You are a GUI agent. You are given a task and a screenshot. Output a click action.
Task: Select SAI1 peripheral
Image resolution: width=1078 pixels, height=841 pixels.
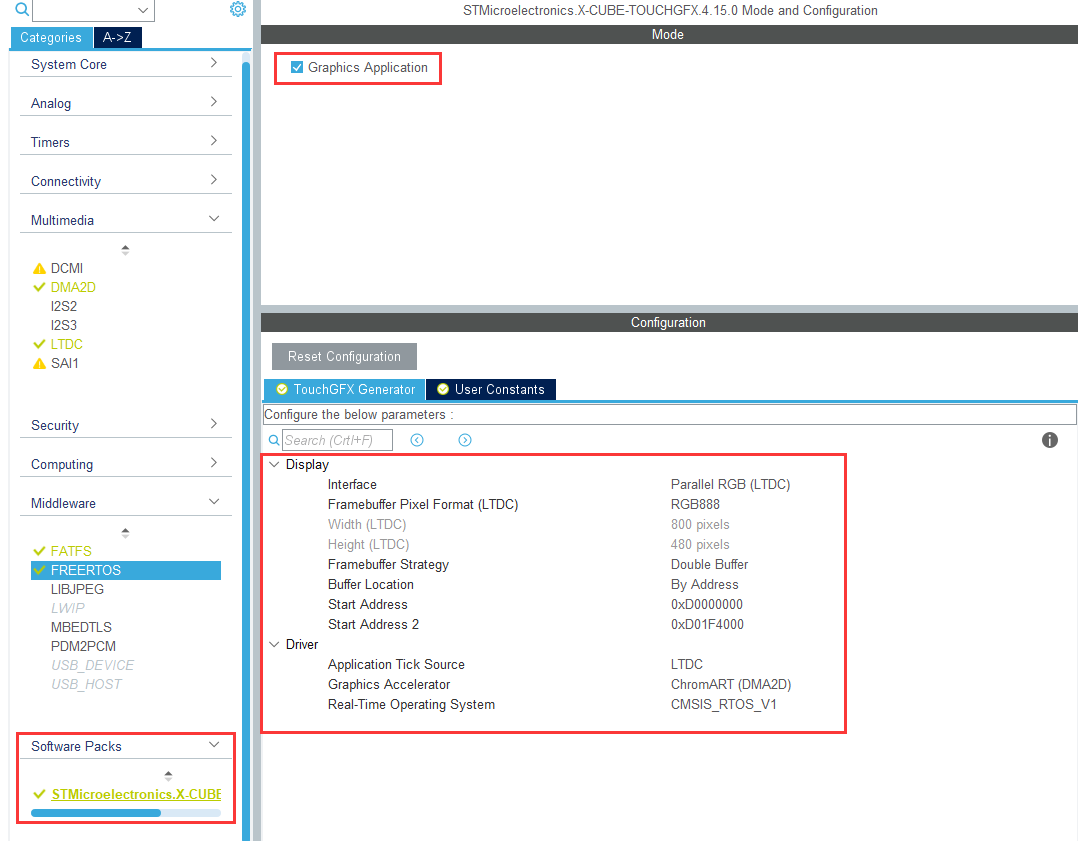click(x=65, y=363)
